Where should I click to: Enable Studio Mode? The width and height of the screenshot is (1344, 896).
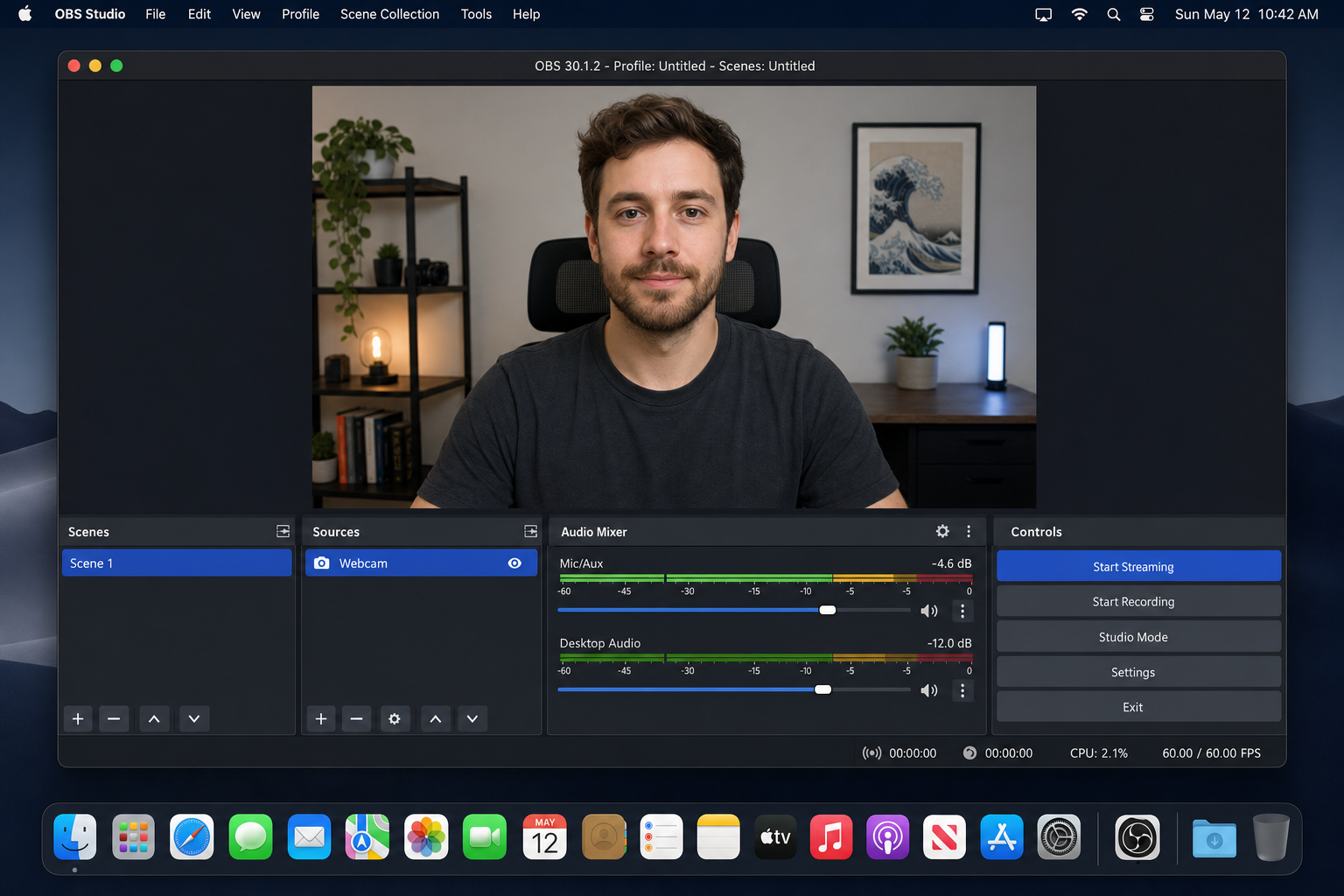(x=1138, y=636)
